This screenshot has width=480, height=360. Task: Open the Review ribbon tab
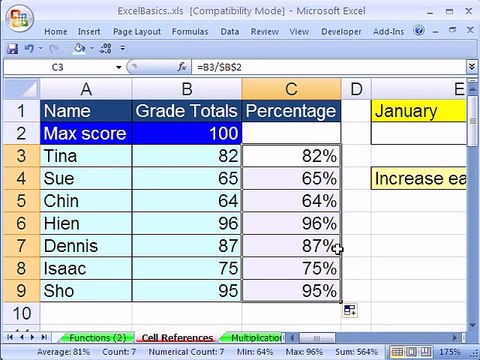(265, 32)
